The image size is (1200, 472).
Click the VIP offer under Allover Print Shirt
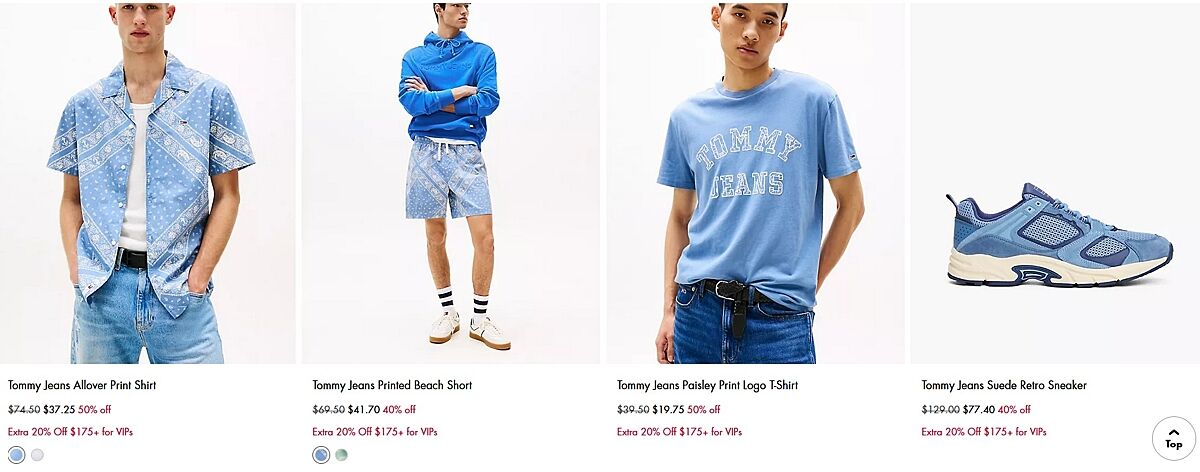[x=70, y=432]
